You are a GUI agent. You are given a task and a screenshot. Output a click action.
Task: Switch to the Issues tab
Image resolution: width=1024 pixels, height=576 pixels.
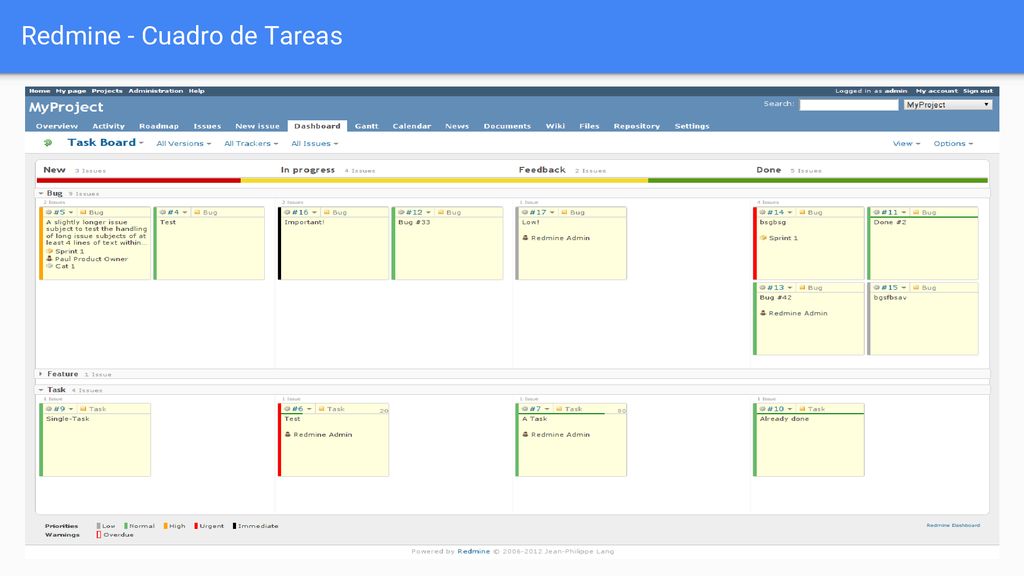(x=207, y=126)
